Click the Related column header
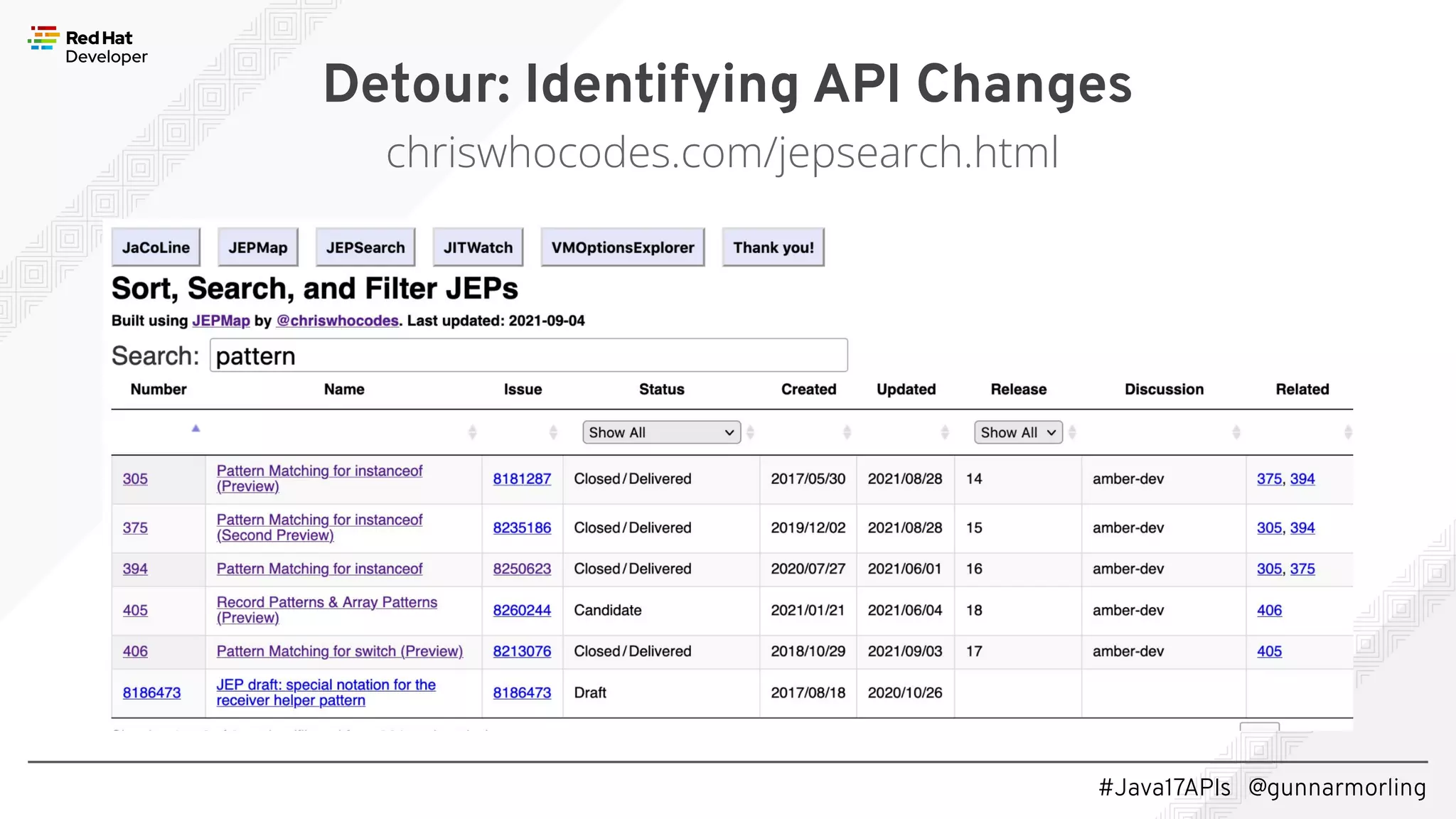This screenshot has height=819, width=1456. [1302, 390]
